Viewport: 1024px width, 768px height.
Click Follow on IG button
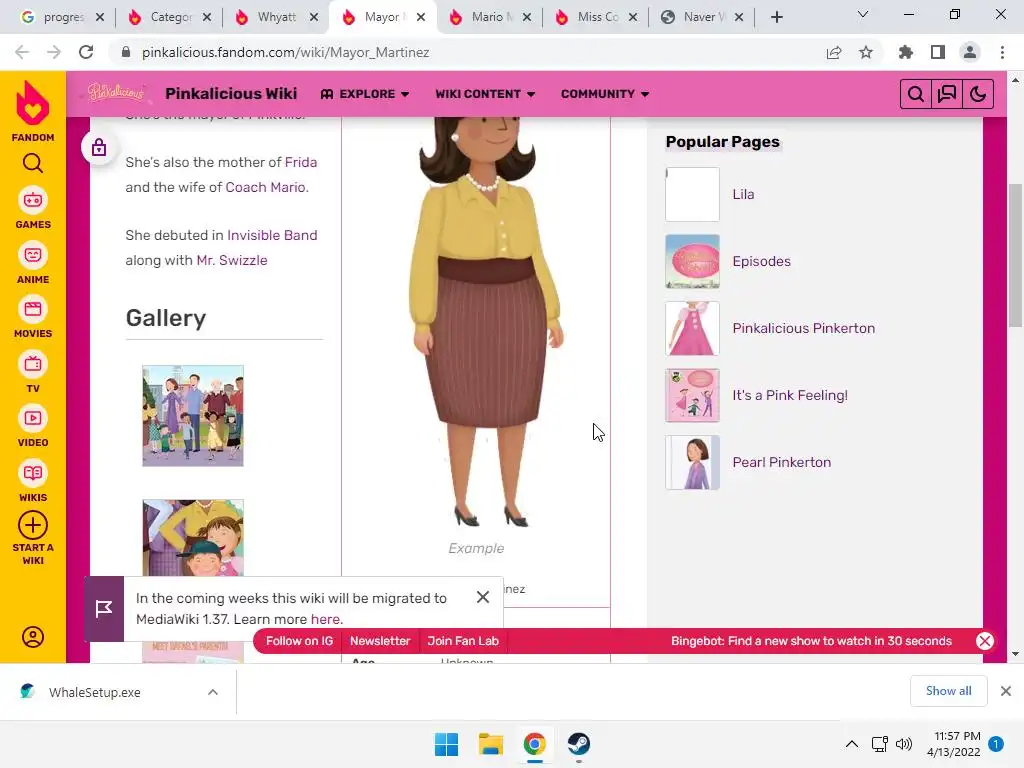299,641
